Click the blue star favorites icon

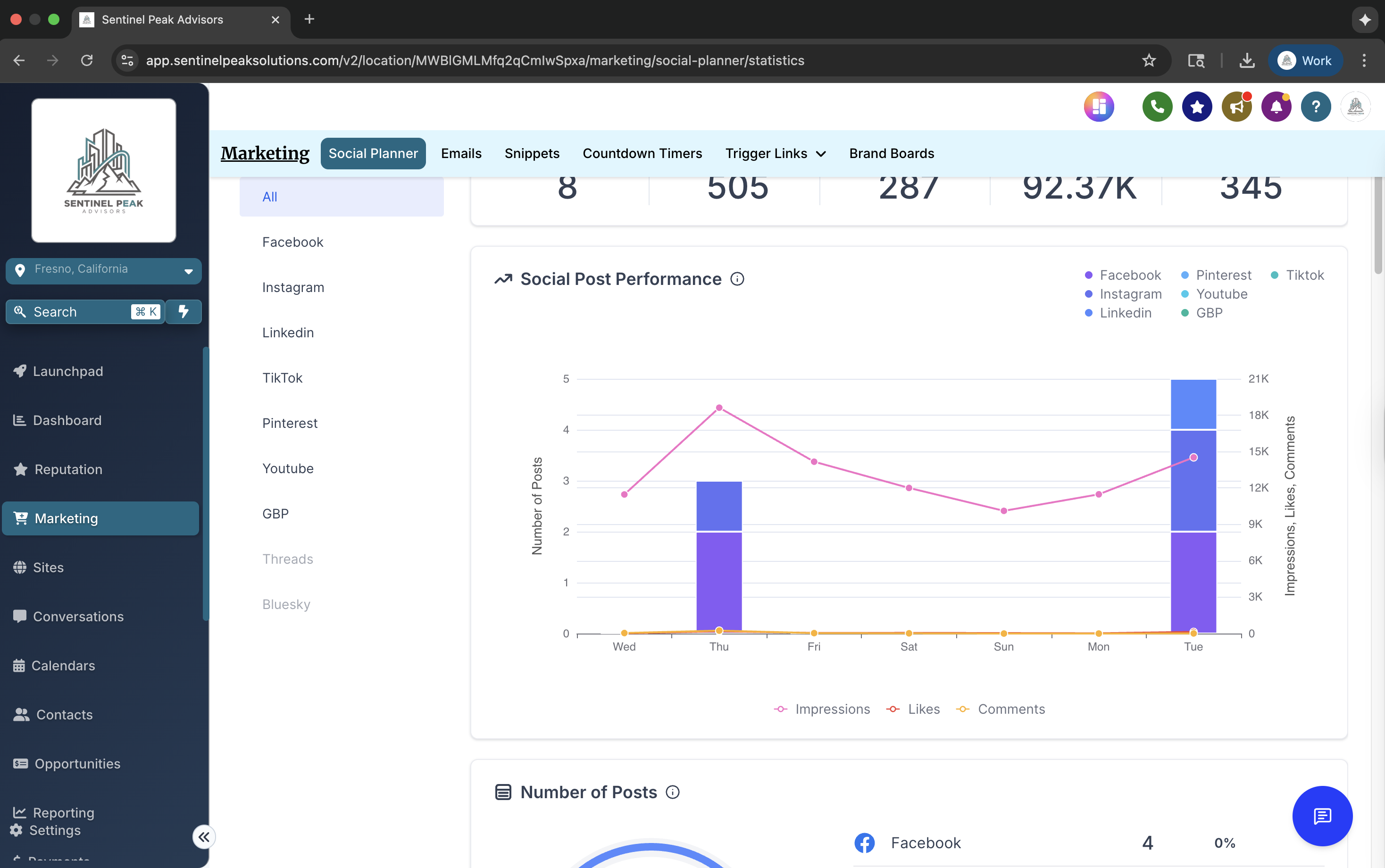[x=1196, y=107]
